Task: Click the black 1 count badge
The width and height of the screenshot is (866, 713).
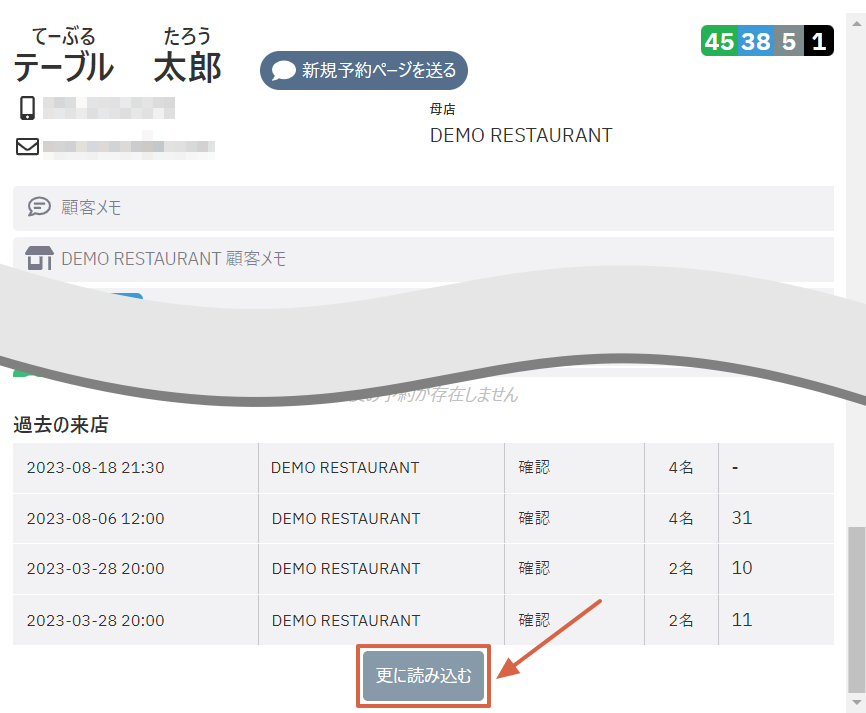Action: 819,41
